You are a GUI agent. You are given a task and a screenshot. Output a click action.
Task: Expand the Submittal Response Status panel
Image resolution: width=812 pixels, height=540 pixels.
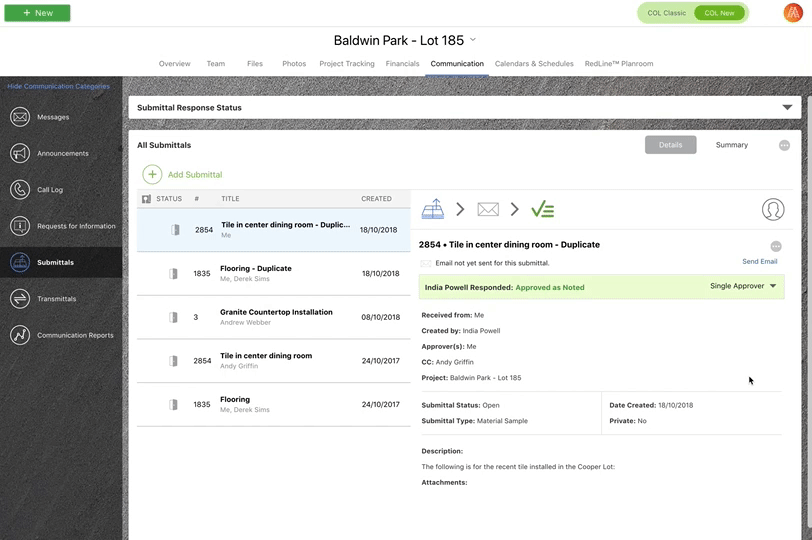coord(787,108)
